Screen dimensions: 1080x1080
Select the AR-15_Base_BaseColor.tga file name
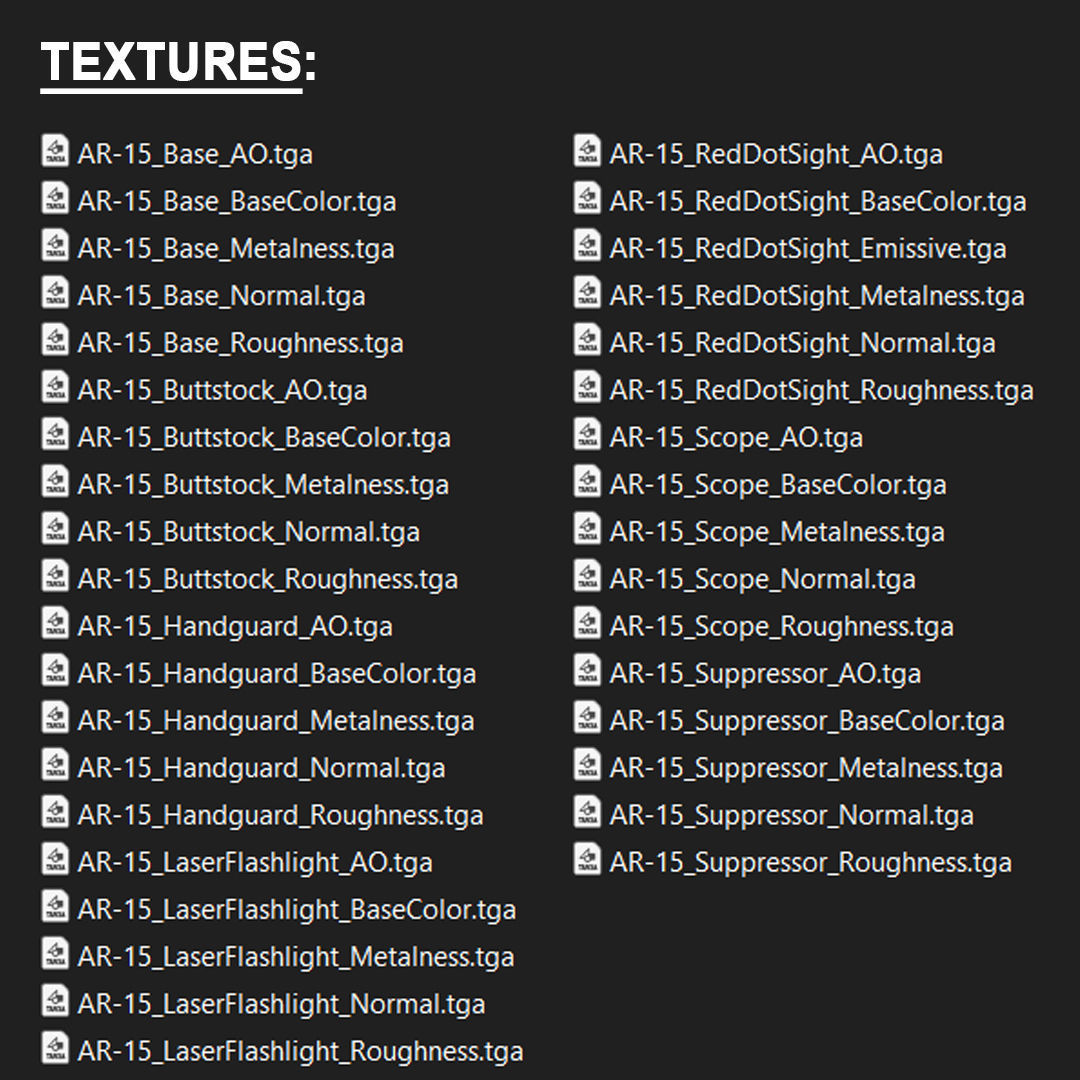click(237, 201)
